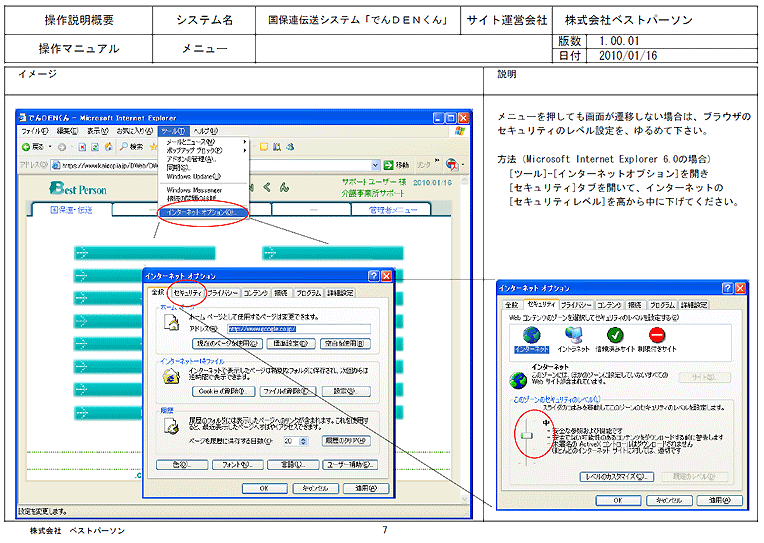
Task: Click the Windows flag logo in IE menu bar
Action: 460,131
